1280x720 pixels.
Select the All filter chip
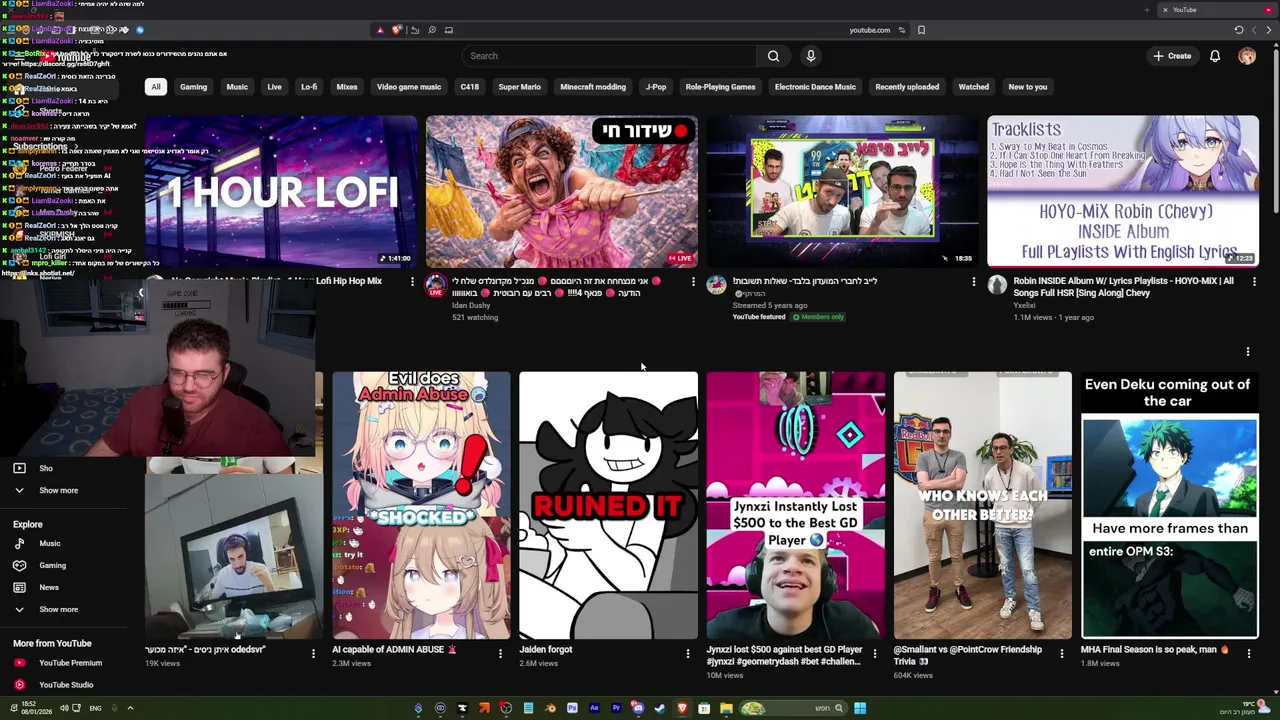tap(156, 87)
